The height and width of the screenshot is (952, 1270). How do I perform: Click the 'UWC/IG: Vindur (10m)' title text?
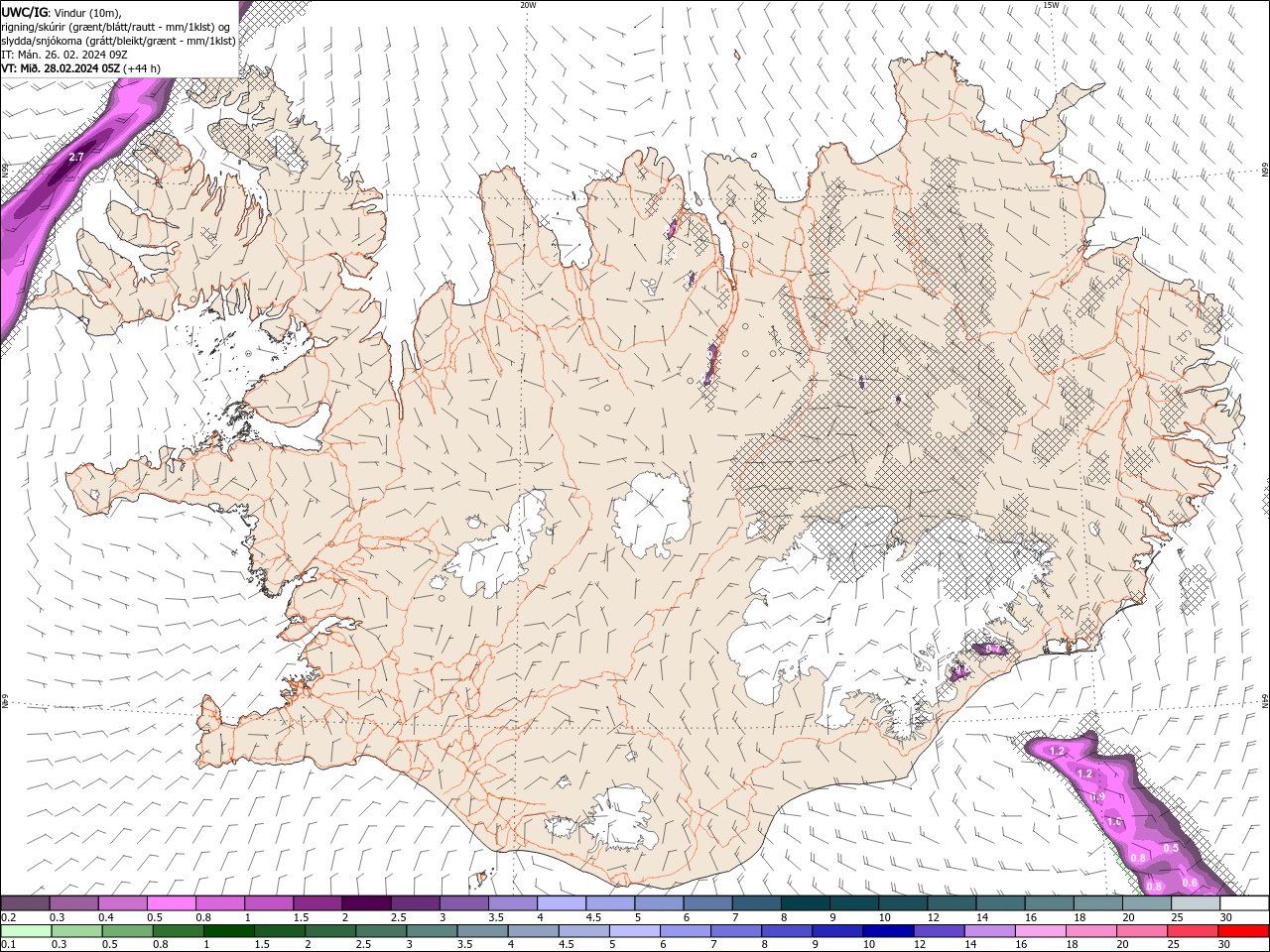pos(62,12)
